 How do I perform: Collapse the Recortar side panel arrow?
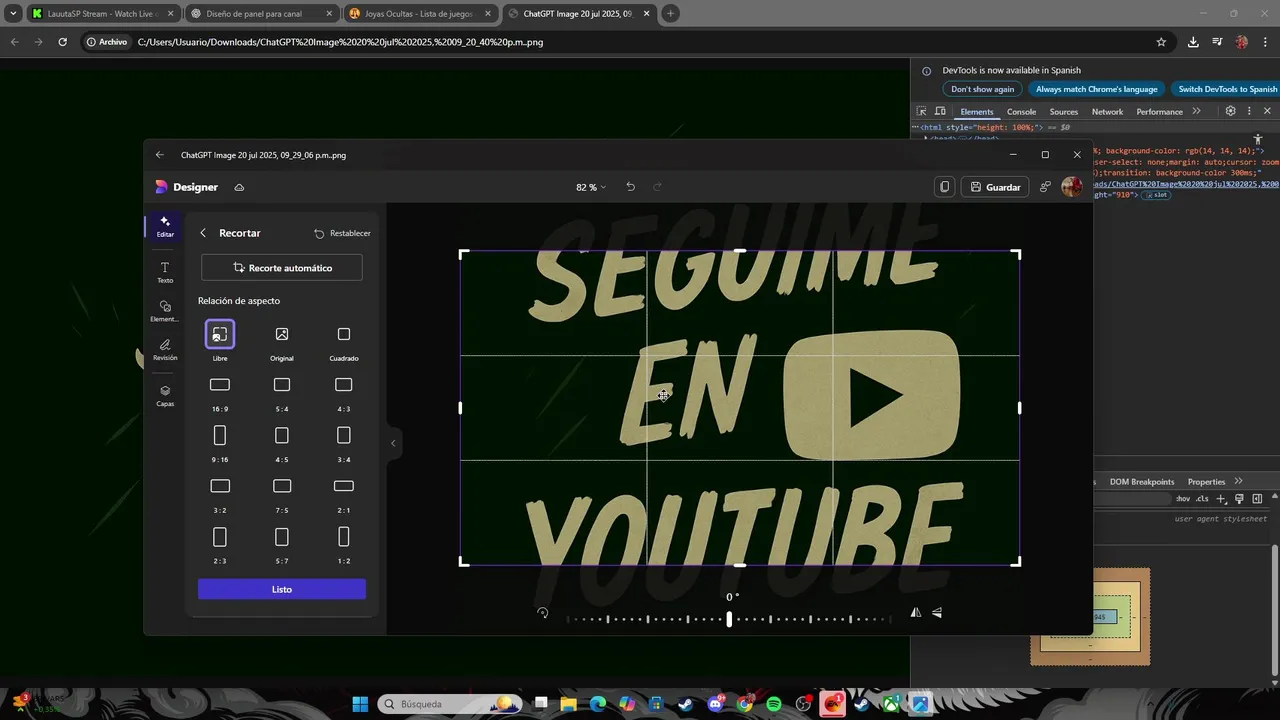[x=393, y=443]
